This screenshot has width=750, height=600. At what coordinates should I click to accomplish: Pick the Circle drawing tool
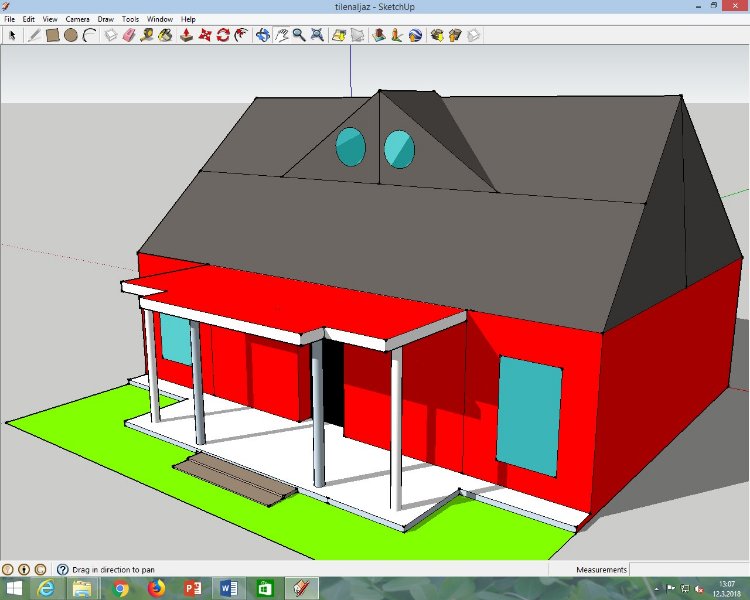pos(71,35)
